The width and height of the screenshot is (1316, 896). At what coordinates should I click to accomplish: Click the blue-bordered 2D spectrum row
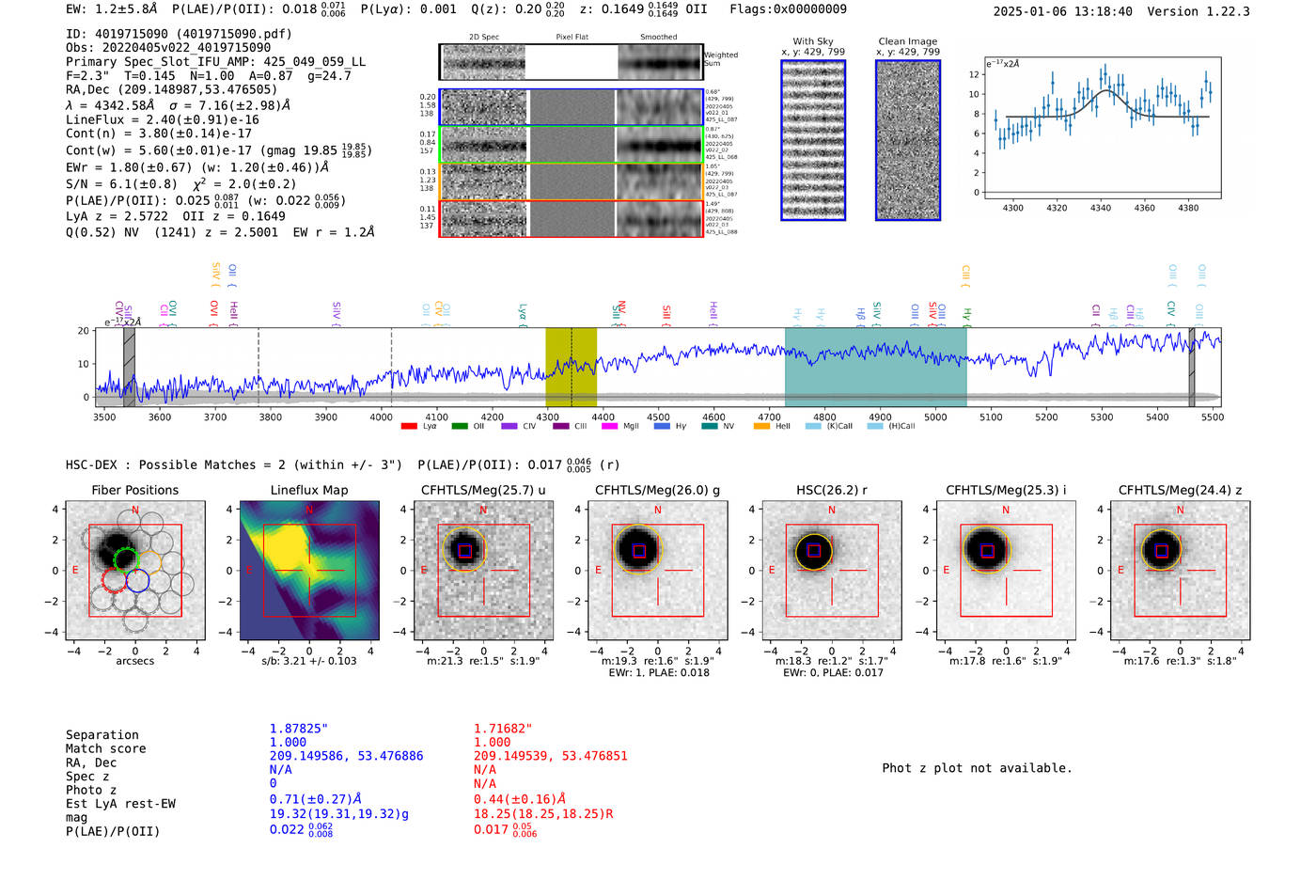pyautogui.click(x=572, y=107)
